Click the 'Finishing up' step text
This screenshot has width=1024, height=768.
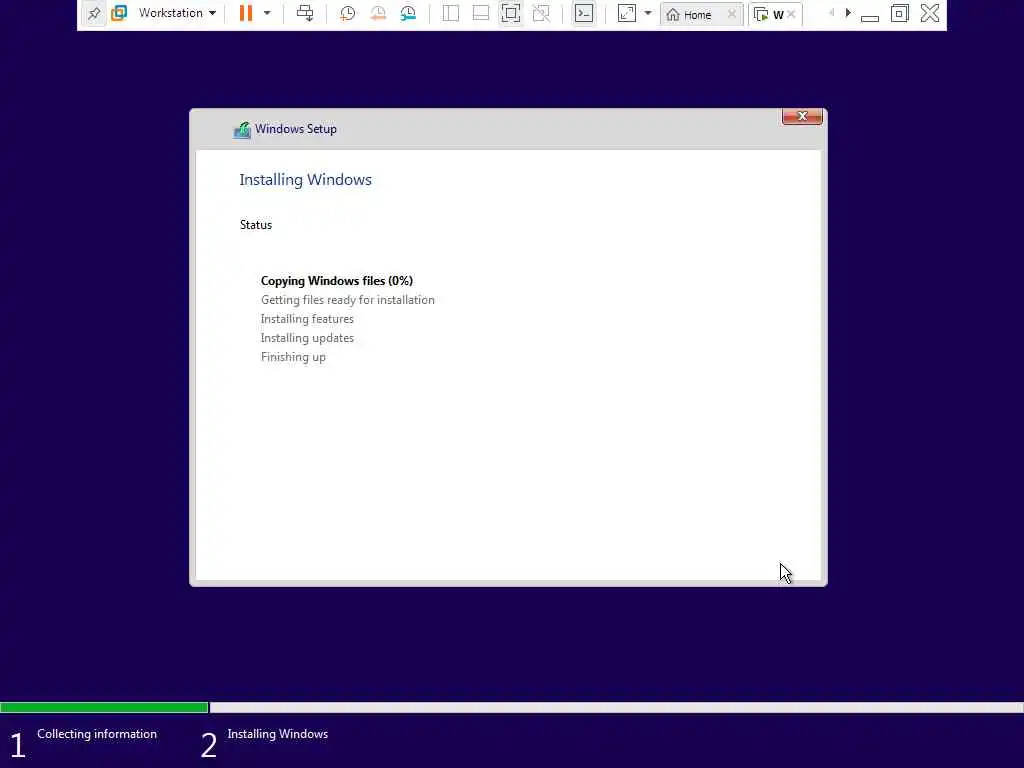(x=293, y=357)
